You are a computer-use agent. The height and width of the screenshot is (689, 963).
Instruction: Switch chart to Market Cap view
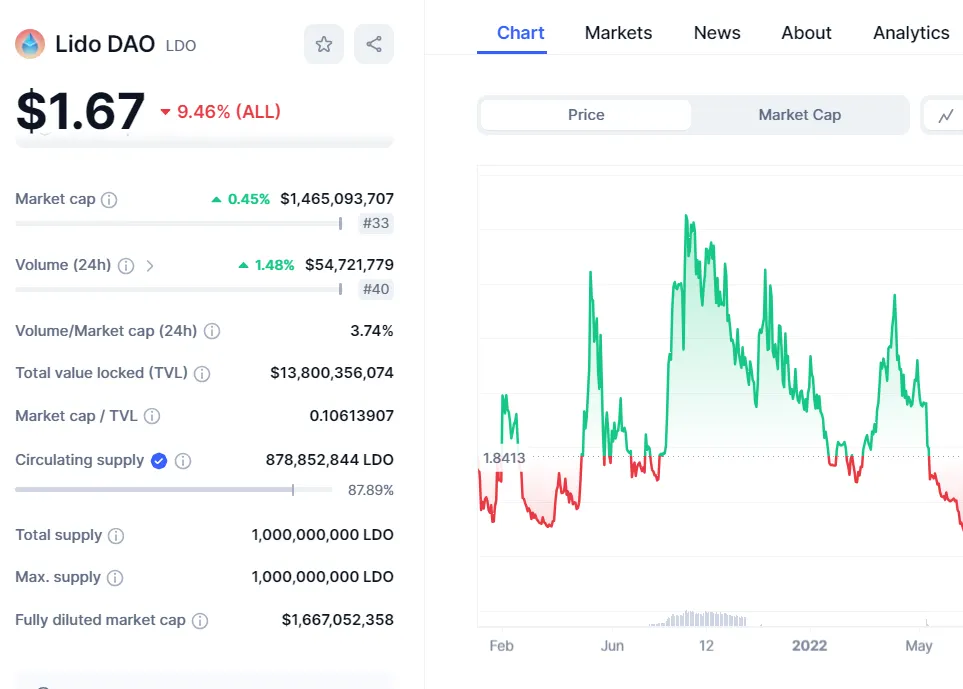799,115
